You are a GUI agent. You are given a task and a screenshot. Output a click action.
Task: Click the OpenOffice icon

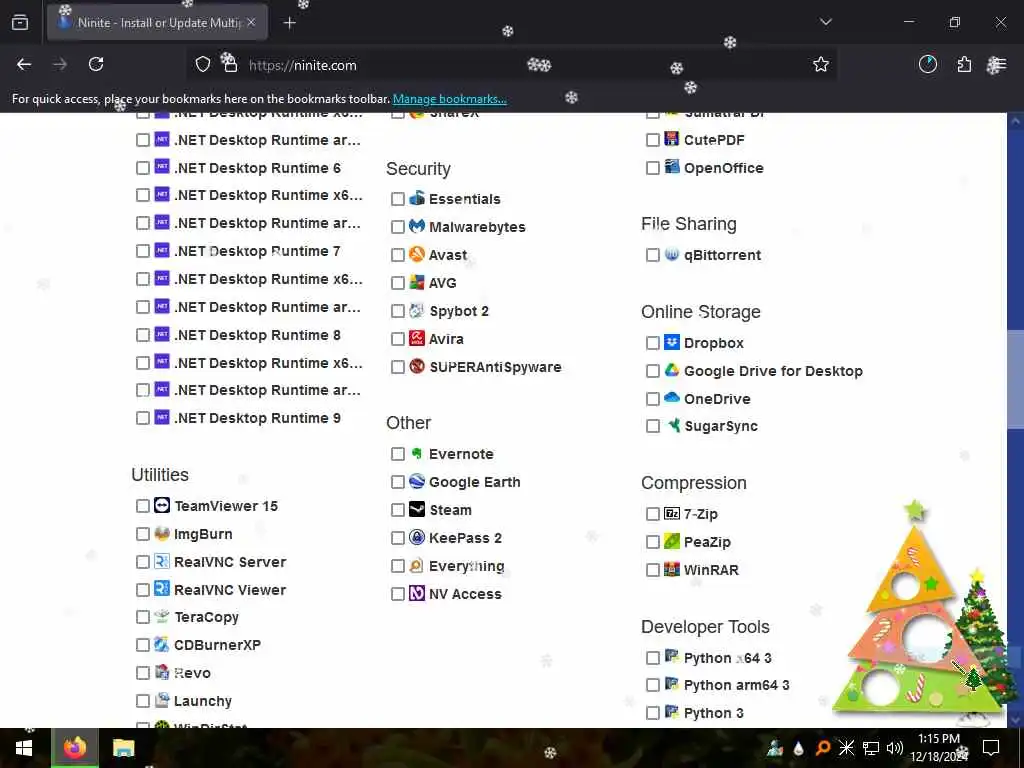click(671, 167)
